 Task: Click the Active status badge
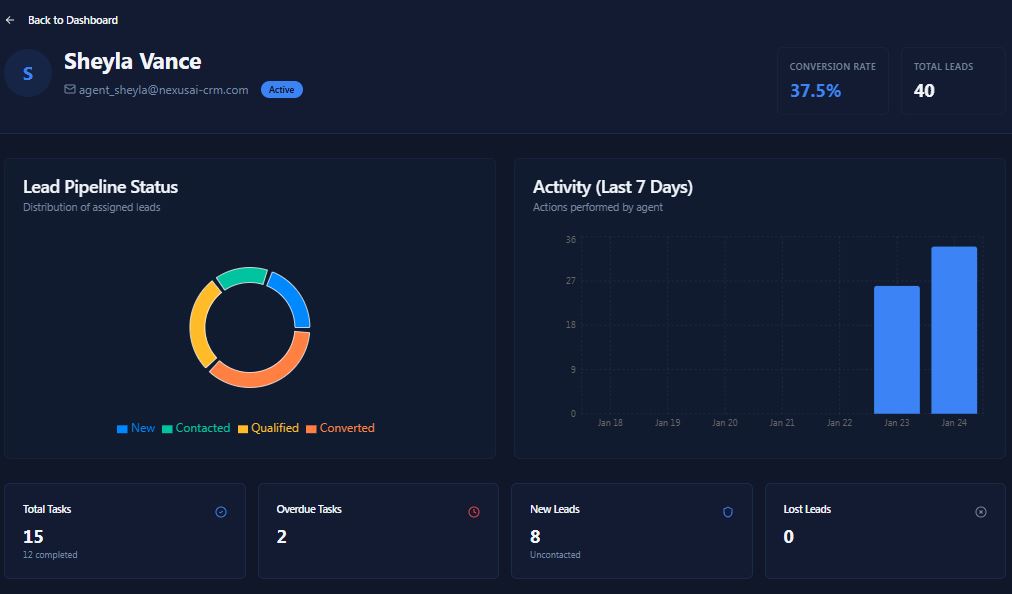(282, 90)
